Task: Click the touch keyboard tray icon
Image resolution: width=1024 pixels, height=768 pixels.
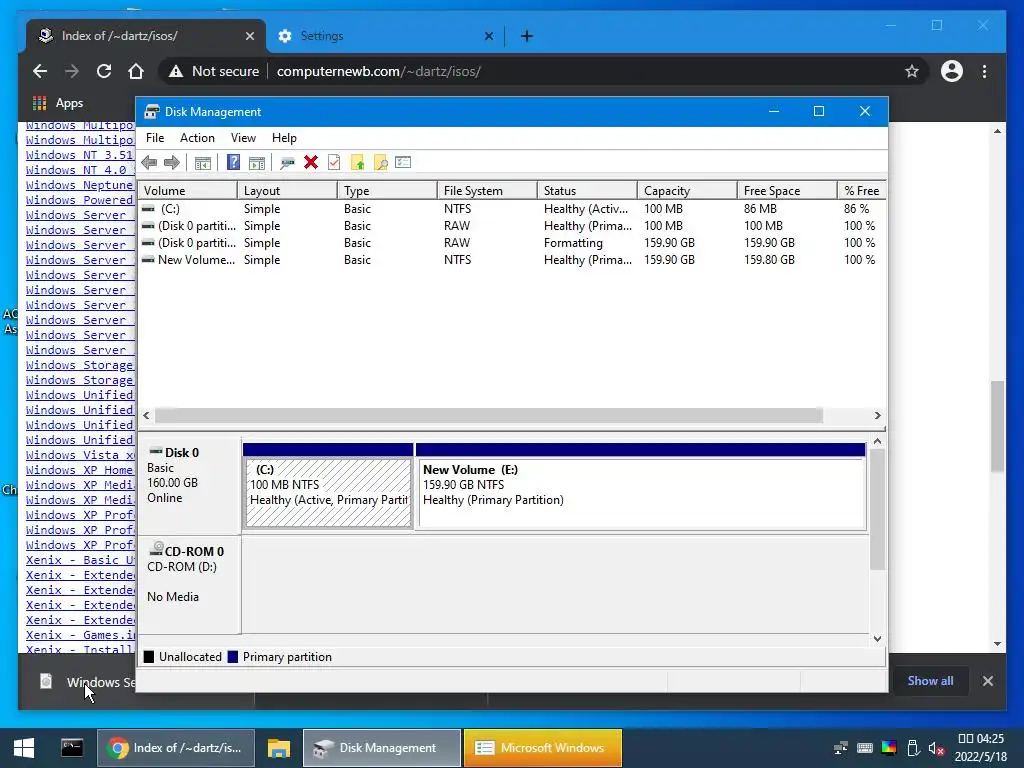Action: click(865, 748)
